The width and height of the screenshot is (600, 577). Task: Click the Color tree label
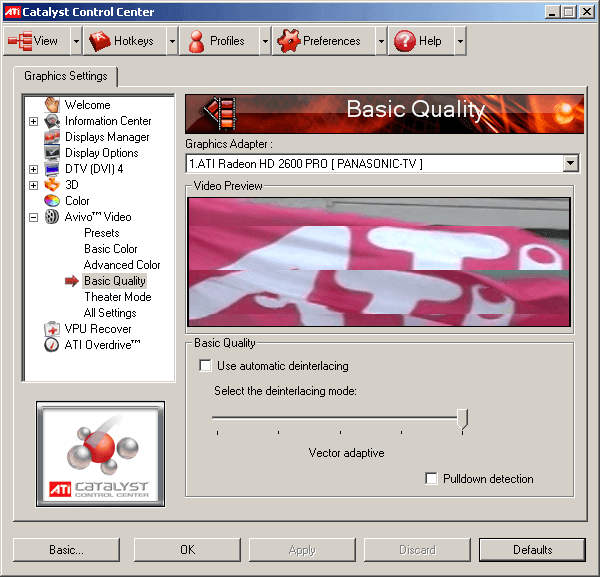(x=77, y=200)
